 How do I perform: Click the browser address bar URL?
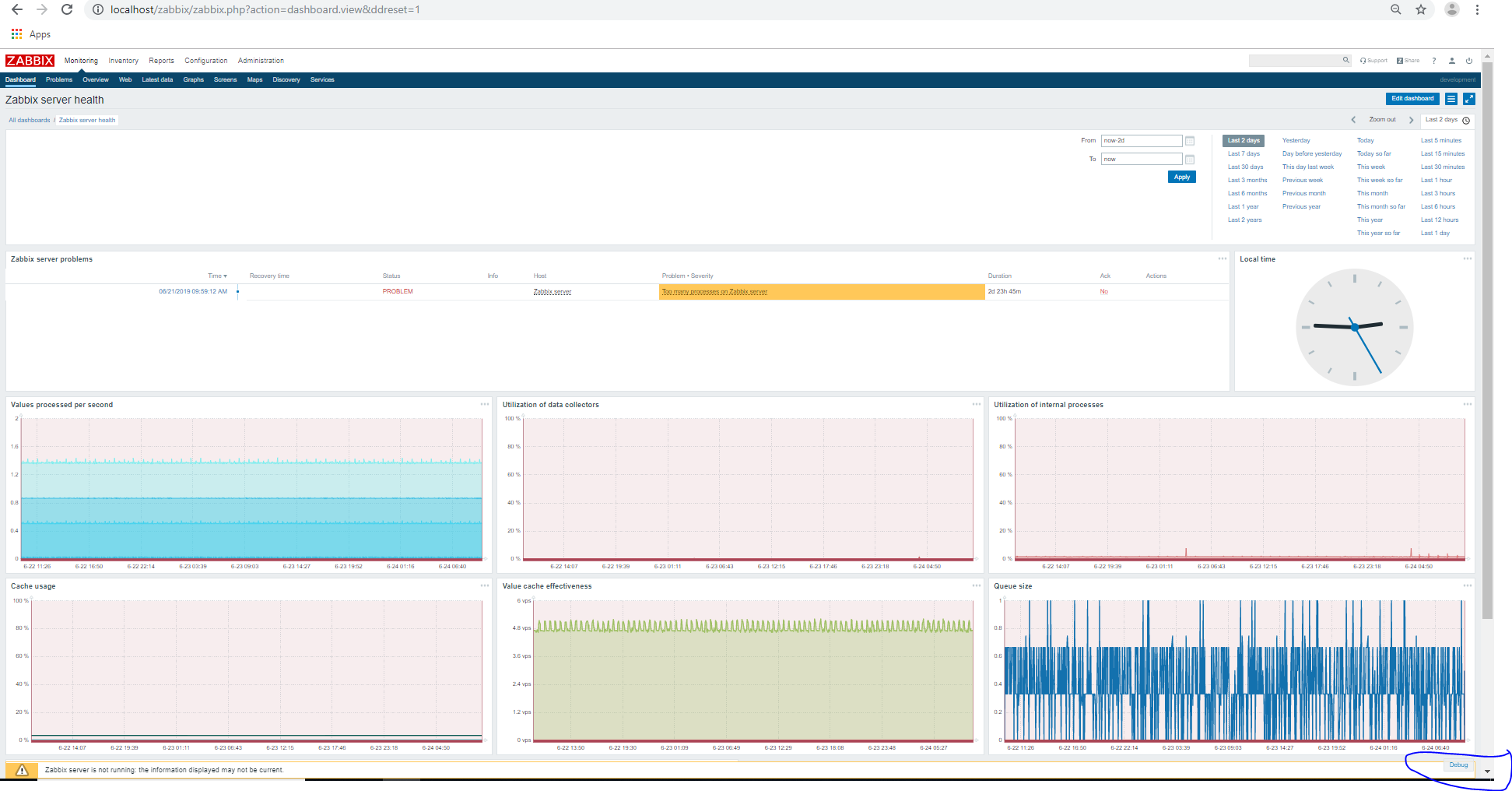point(265,9)
